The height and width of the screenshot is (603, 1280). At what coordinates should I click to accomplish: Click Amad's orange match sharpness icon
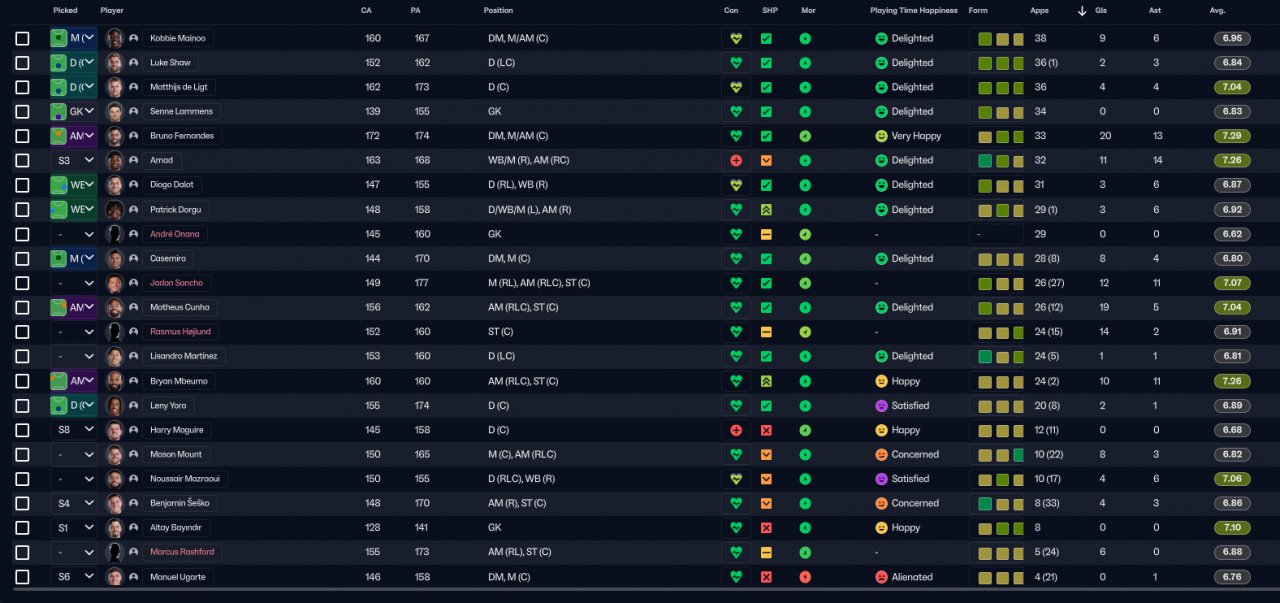pos(766,160)
